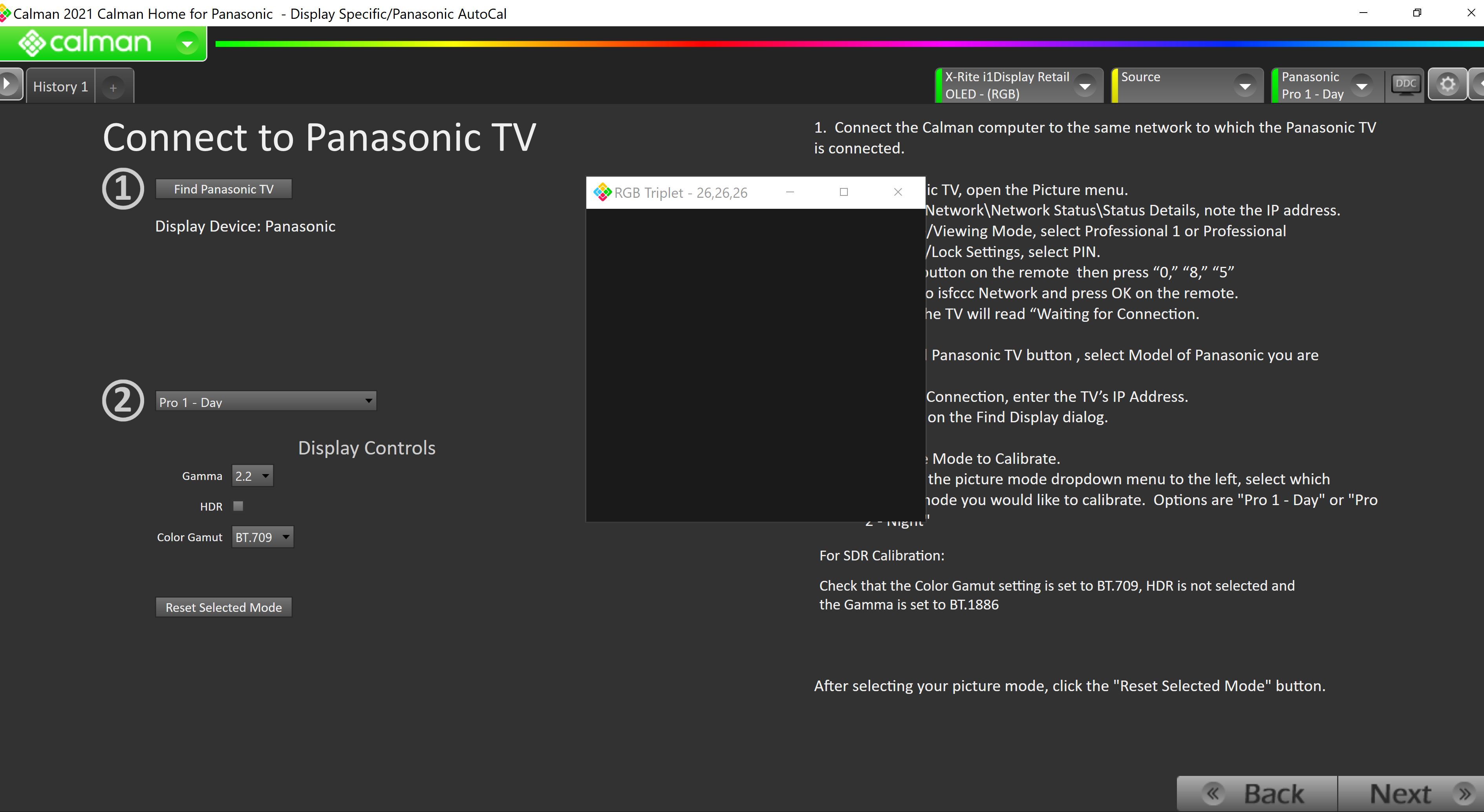Switch to the History 1 tab

point(60,87)
